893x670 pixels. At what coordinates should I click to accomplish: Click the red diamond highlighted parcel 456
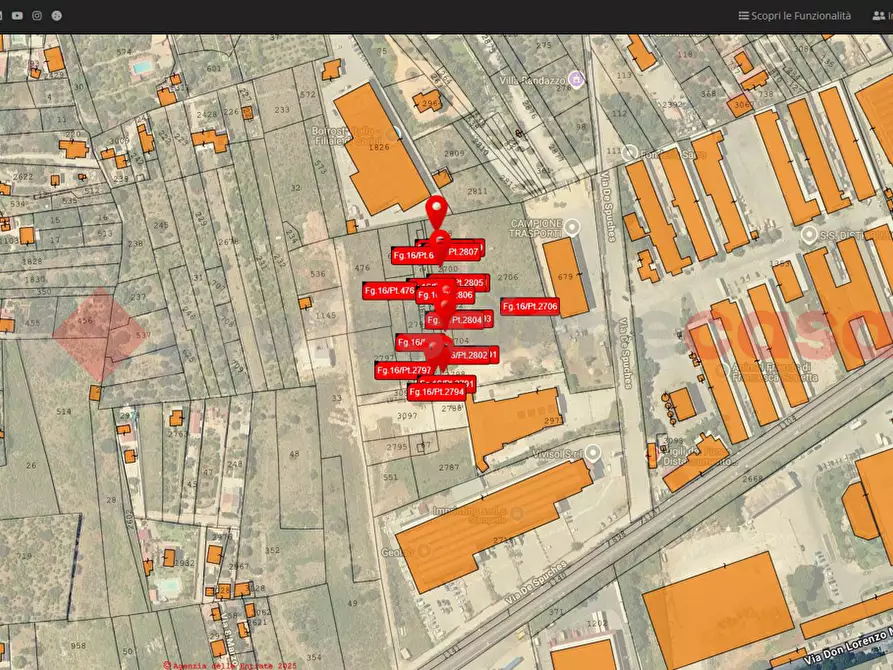coord(94,334)
